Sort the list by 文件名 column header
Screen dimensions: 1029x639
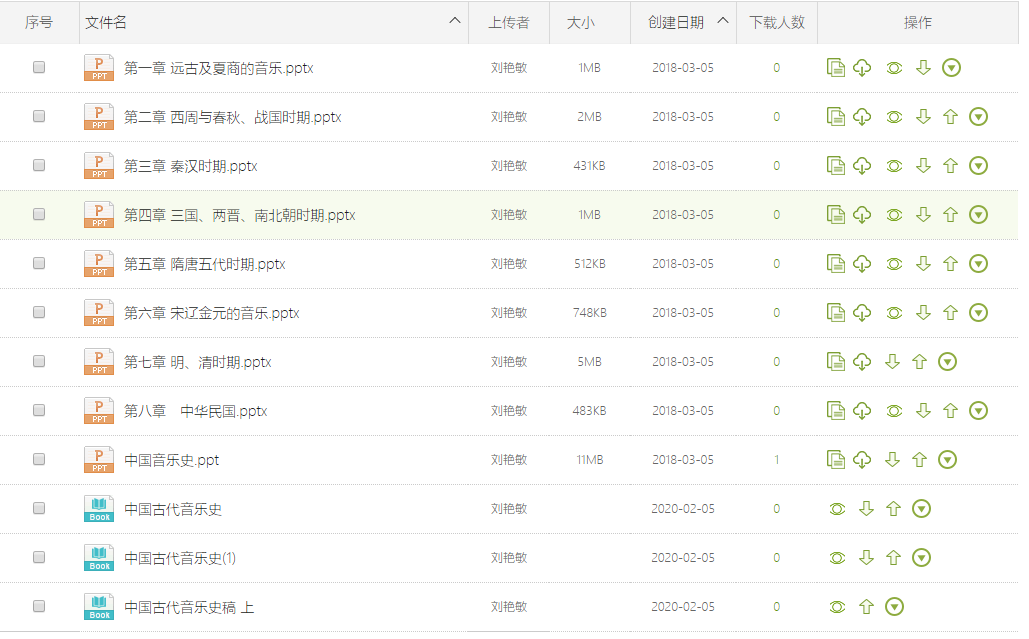click(106, 22)
